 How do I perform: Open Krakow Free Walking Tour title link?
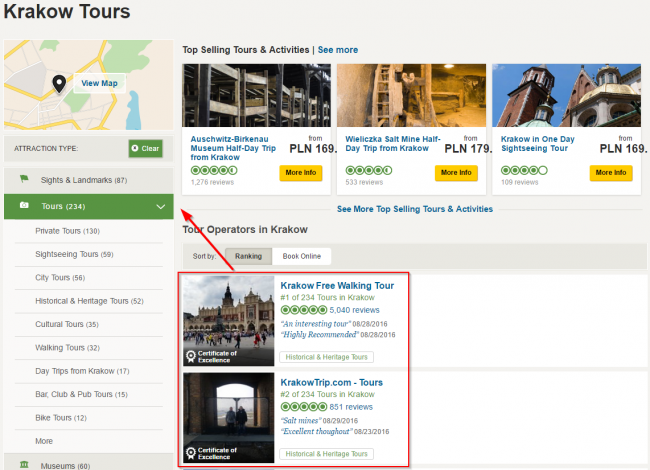[x=337, y=286]
